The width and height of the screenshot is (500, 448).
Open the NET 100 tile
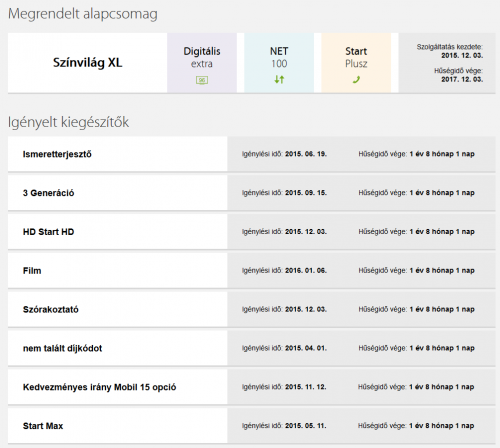(279, 63)
